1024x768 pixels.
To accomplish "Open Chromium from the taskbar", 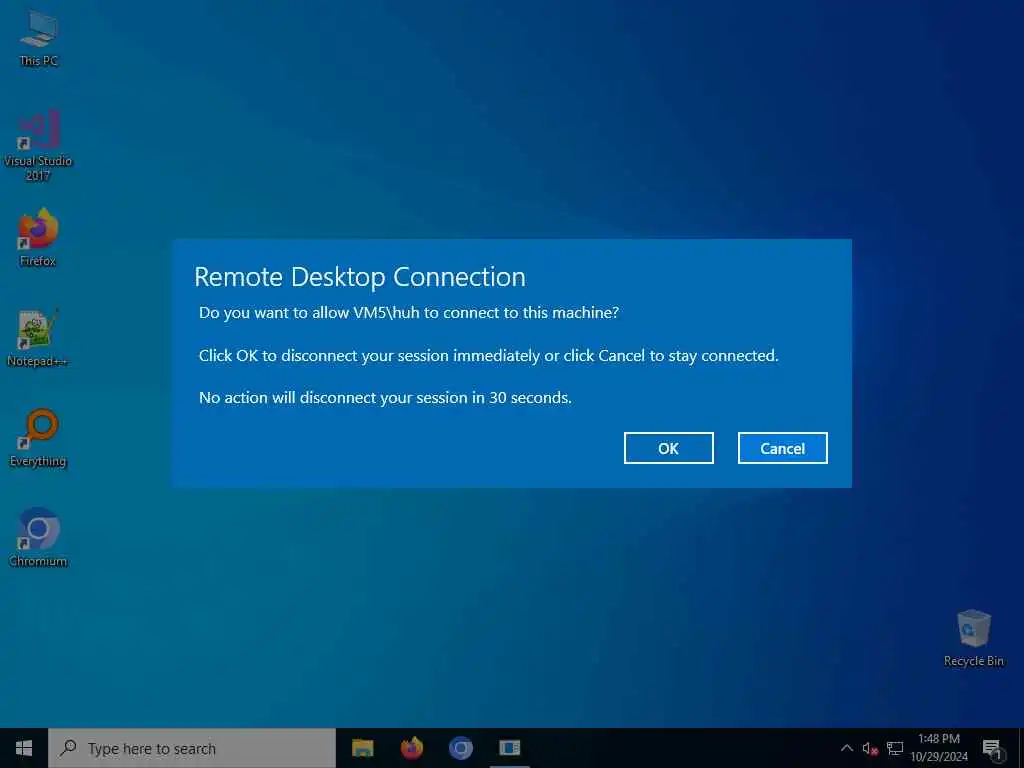I will click(x=460, y=748).
